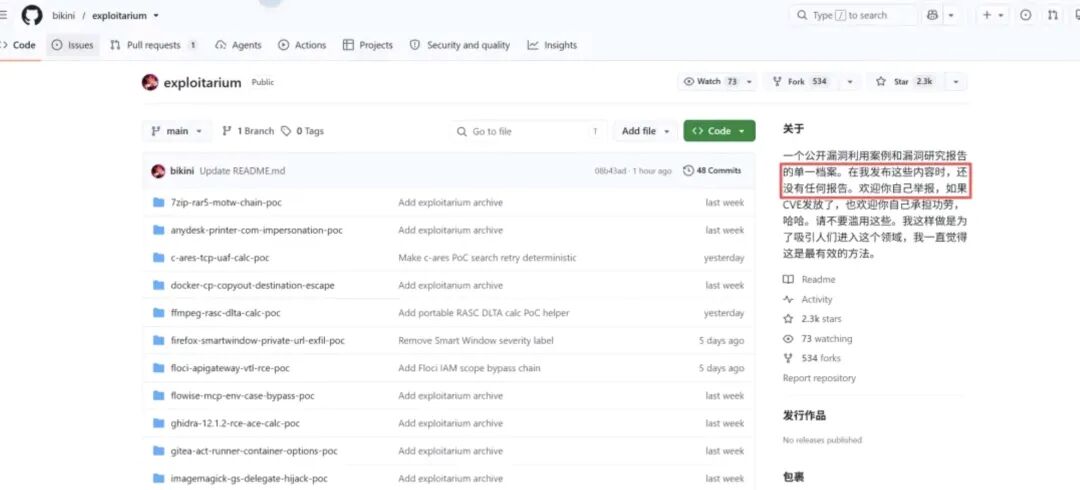The image size is (1080, 490).
Task: View the Insights tab
Action: coord(552,45)
